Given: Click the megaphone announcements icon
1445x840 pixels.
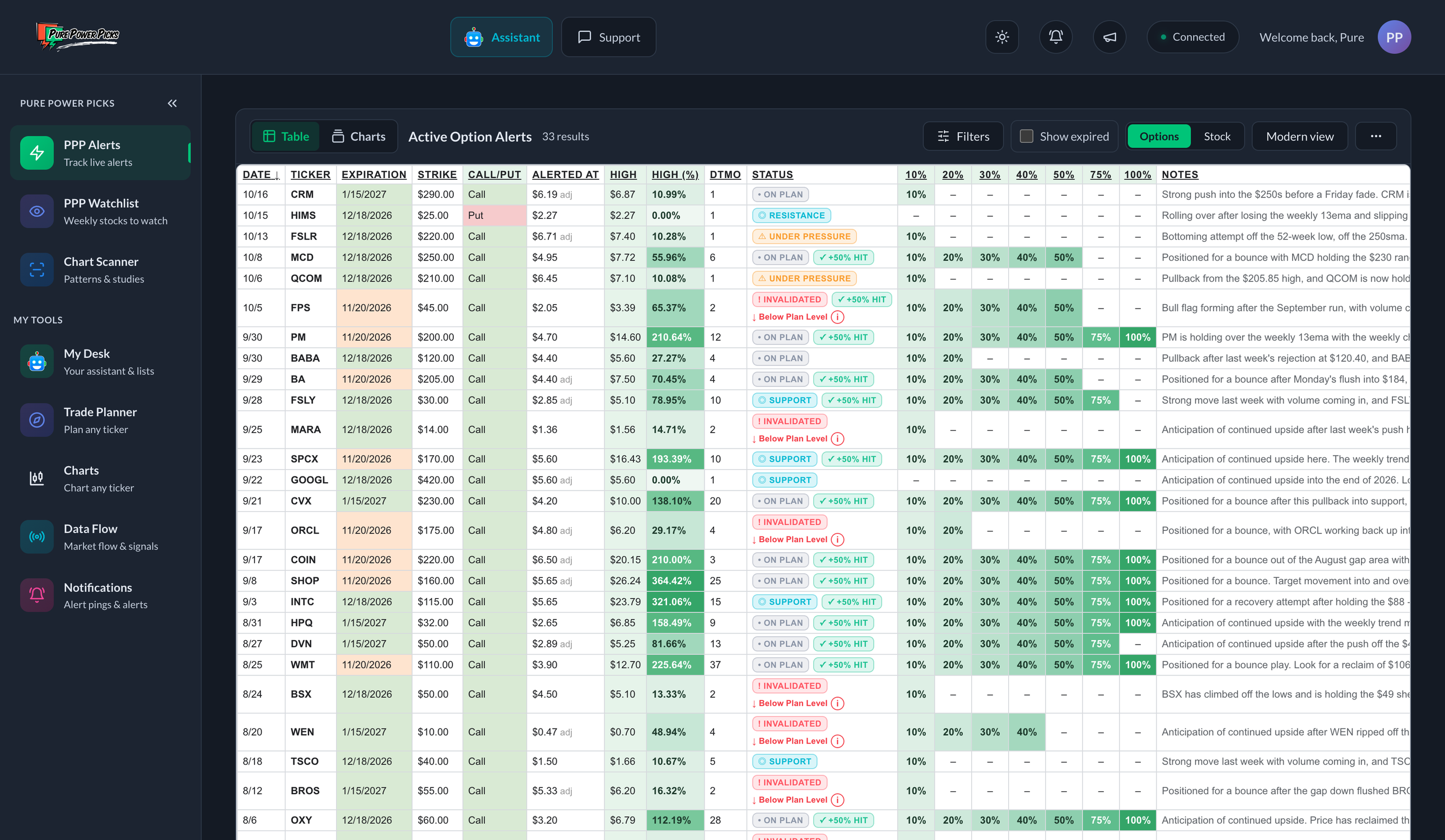Looking at the screenshot, I should click(x=1110, y=38).
